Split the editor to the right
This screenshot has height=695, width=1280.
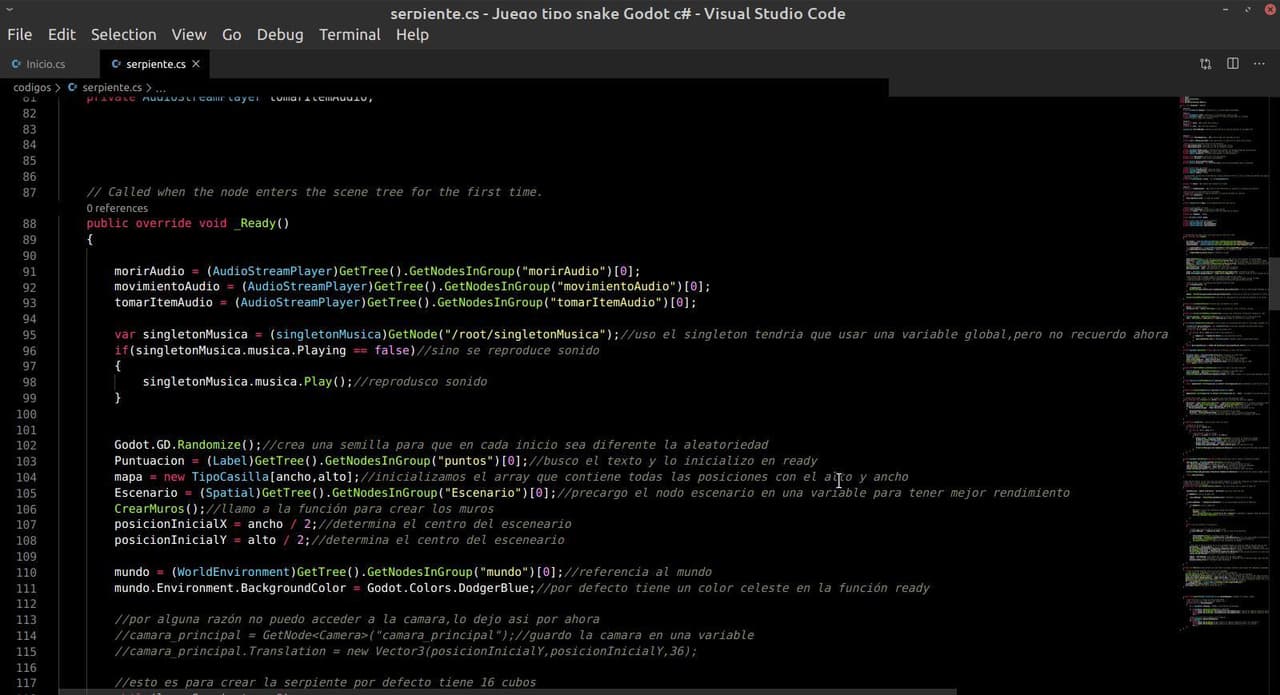(1233, 64)
